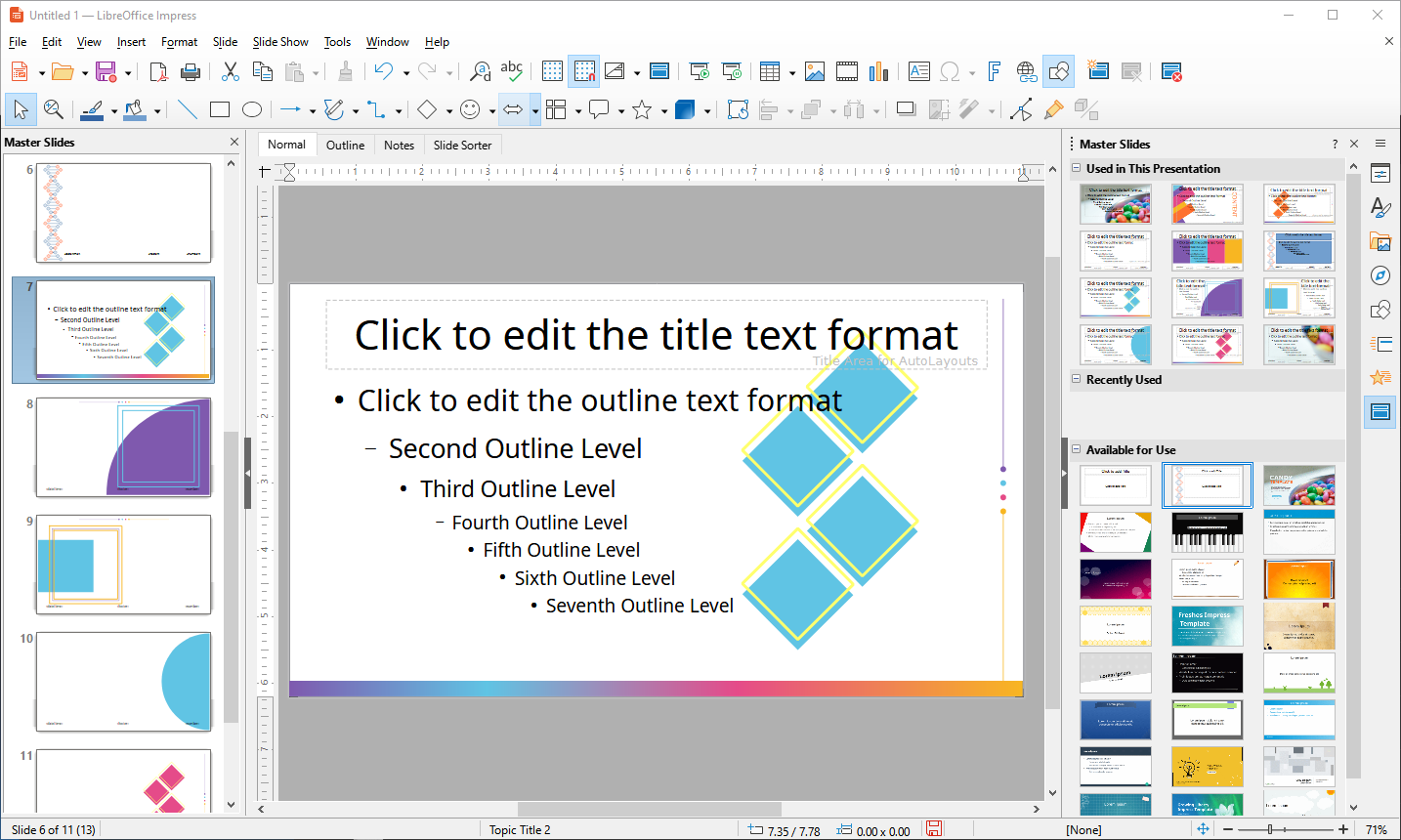1401x840 pixels.
Task: Open the Basic Shapes dropdown arrow
Action: pyautogui.click(x=448, y=110)
